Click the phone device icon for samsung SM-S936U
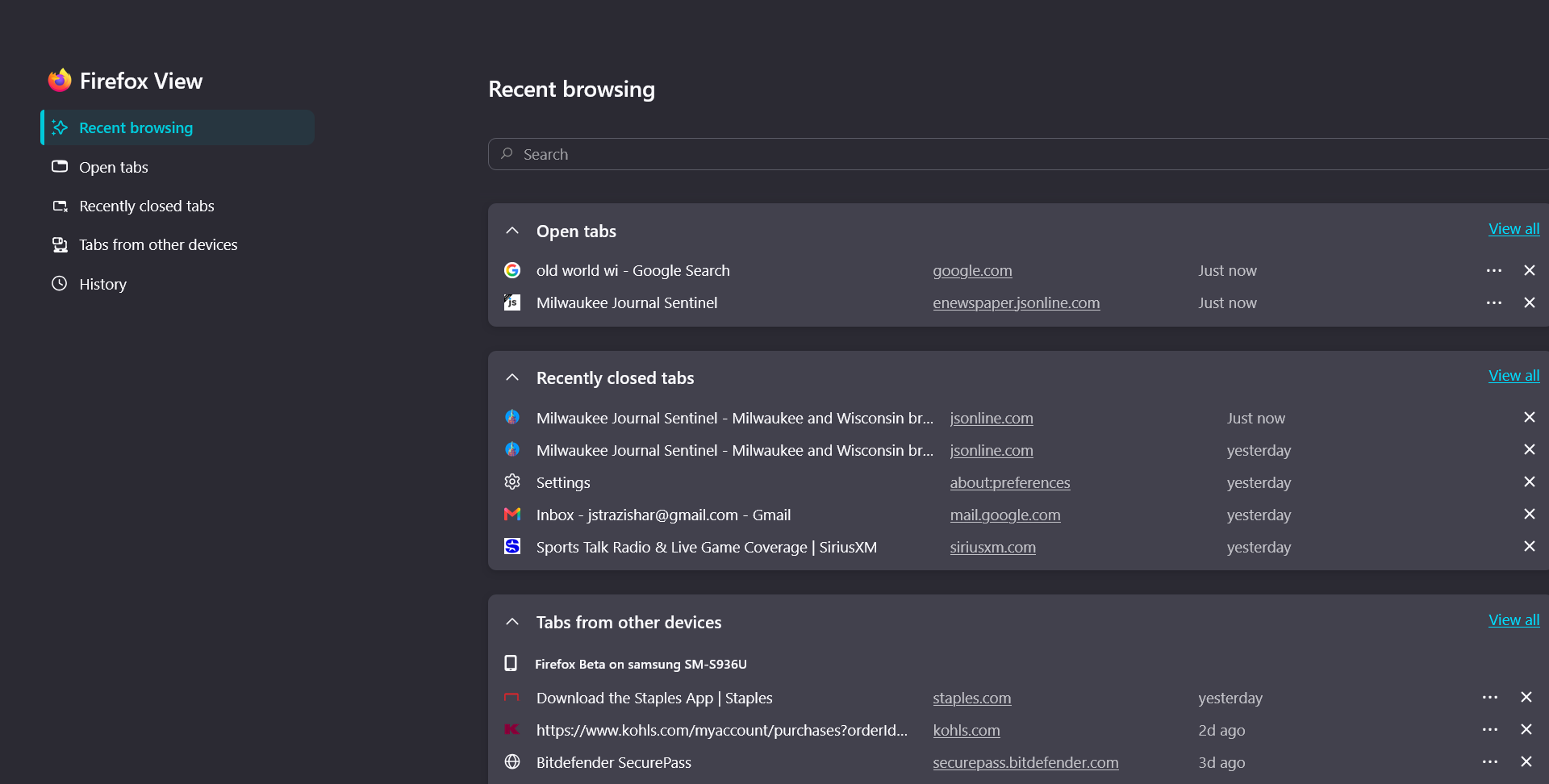This screenshot has height=784, width=1549. pos(511,663)
